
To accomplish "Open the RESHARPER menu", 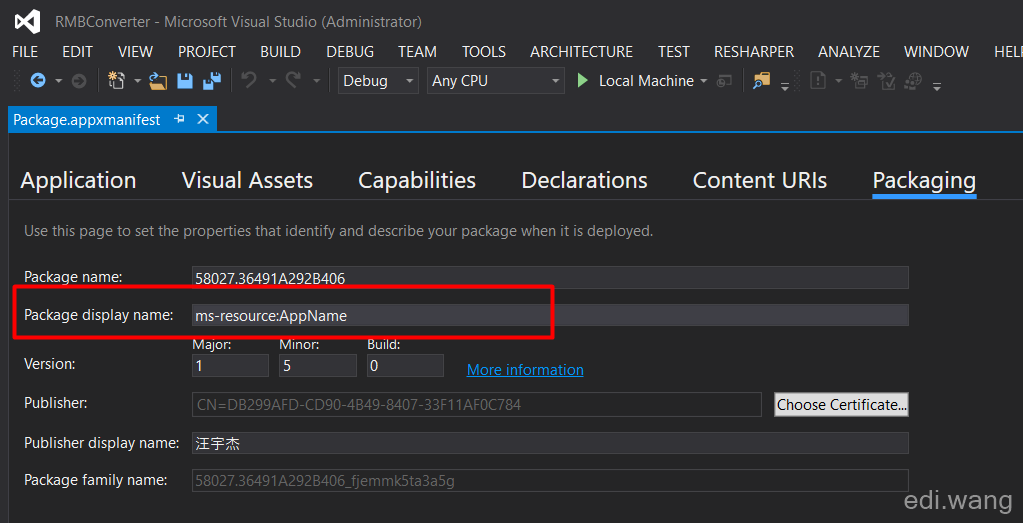I will (754, 52).
